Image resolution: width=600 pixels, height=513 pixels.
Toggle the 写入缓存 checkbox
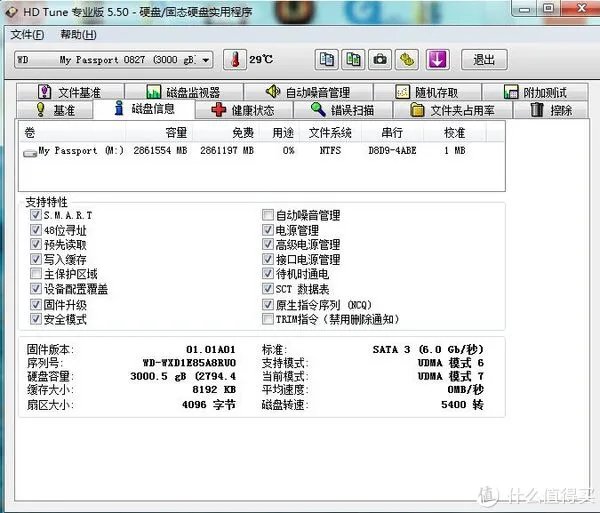(x=36, y=259)
